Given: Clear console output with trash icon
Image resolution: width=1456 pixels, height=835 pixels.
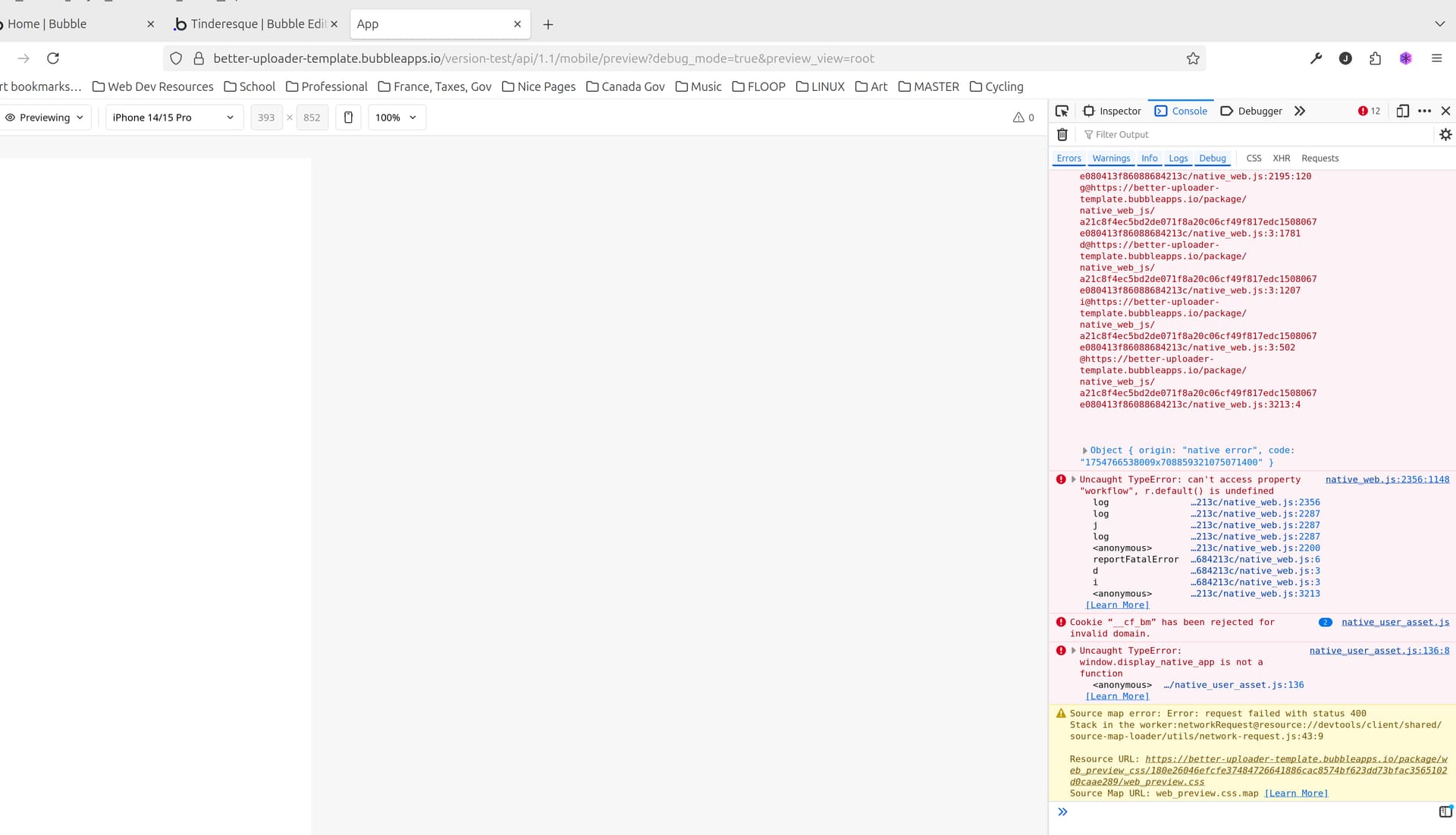Looking at the screenshot, I should coord(1062,134).
